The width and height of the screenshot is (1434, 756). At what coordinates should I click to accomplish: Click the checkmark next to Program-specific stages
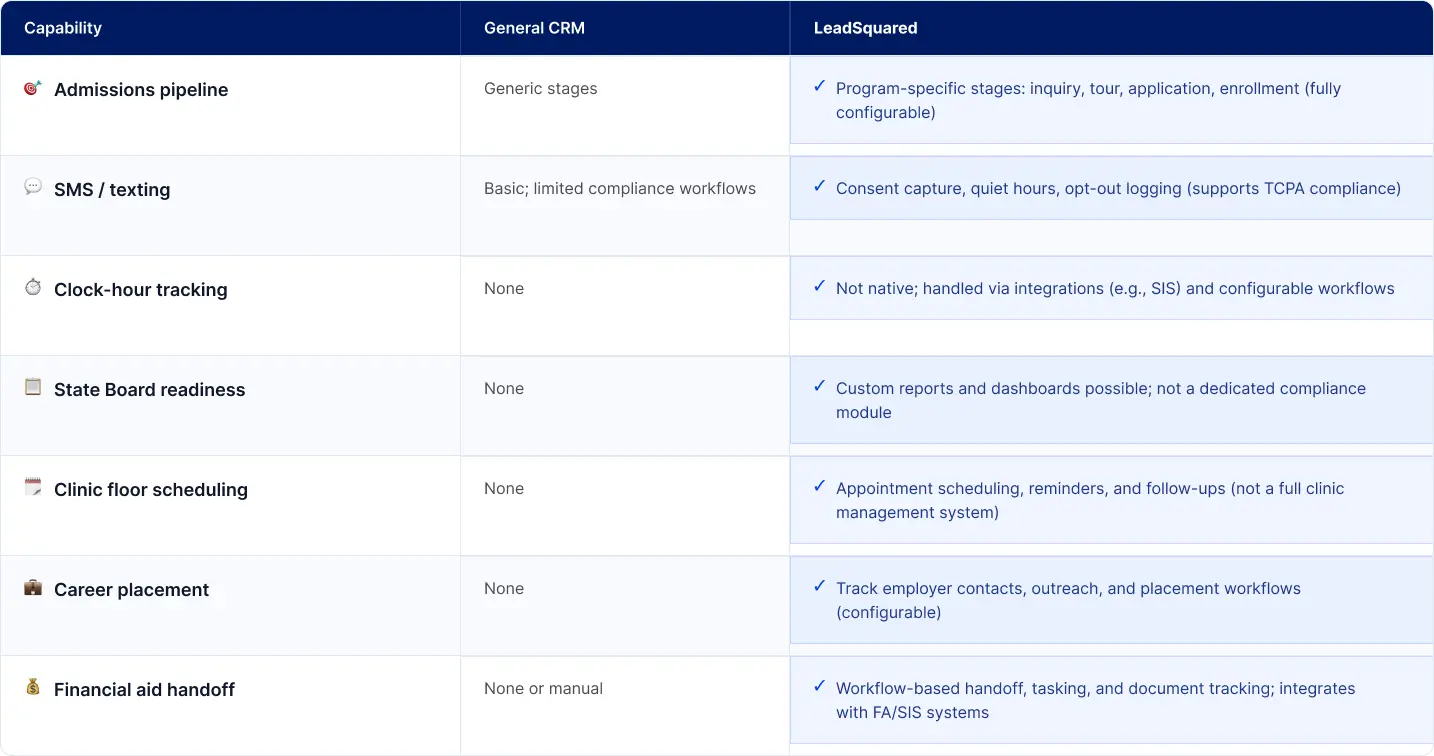[819, 87]
